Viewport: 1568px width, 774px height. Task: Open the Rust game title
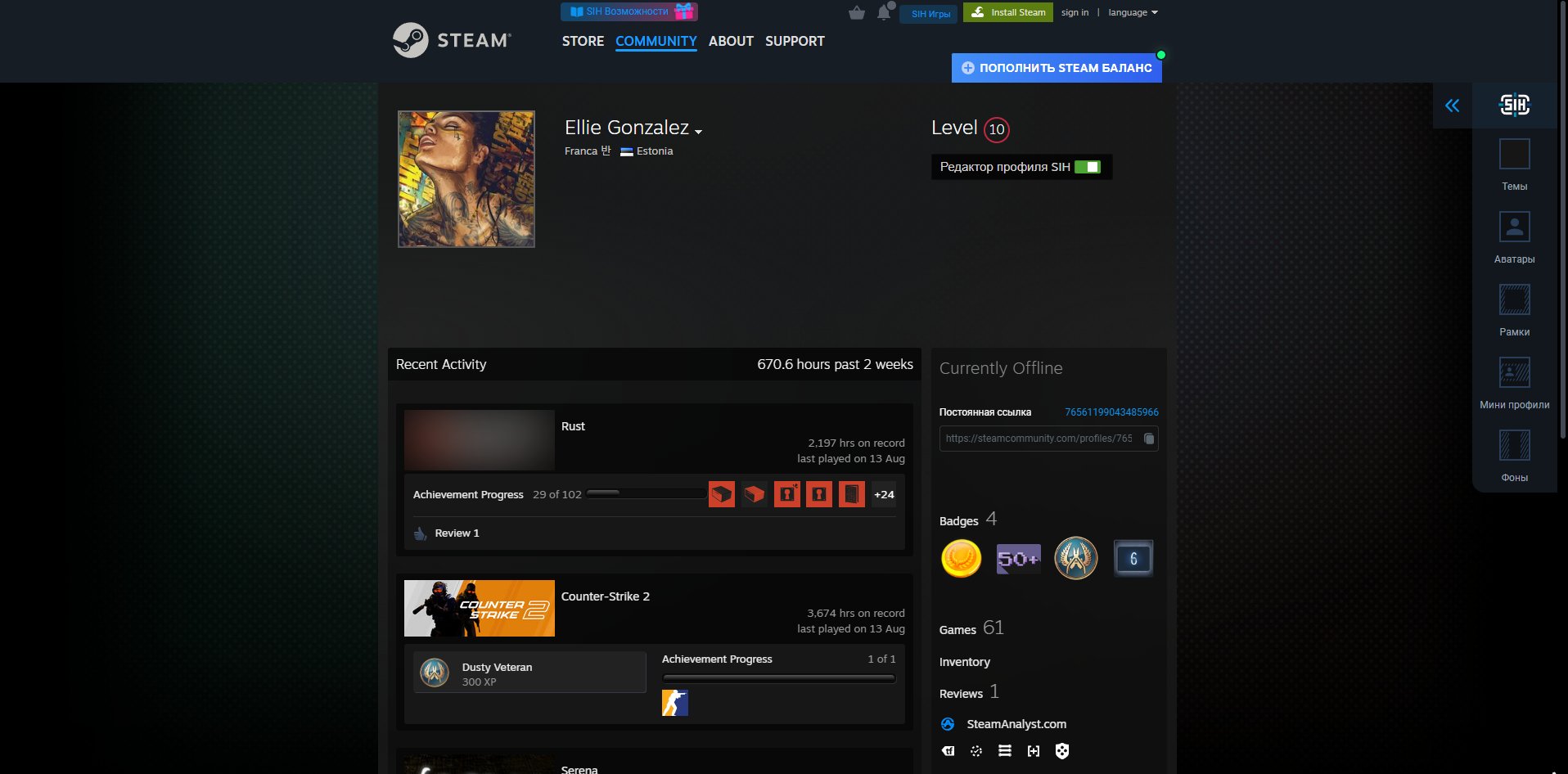click(x=573, y=426)
